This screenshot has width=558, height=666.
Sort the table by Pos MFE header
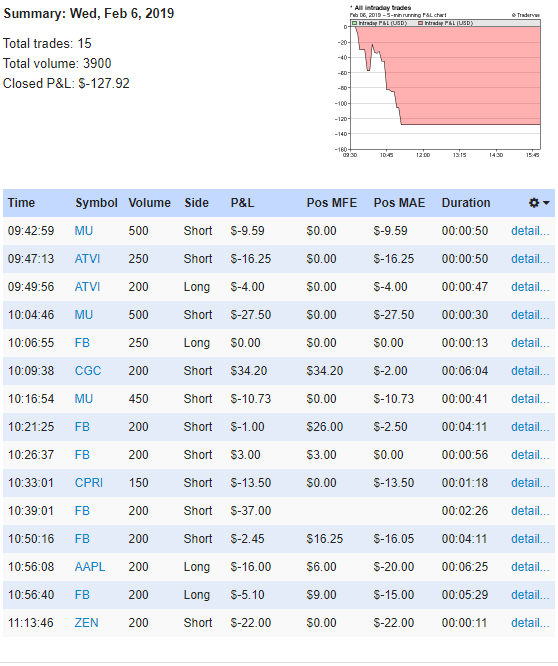pyautogui.click(x=332, y=203)
